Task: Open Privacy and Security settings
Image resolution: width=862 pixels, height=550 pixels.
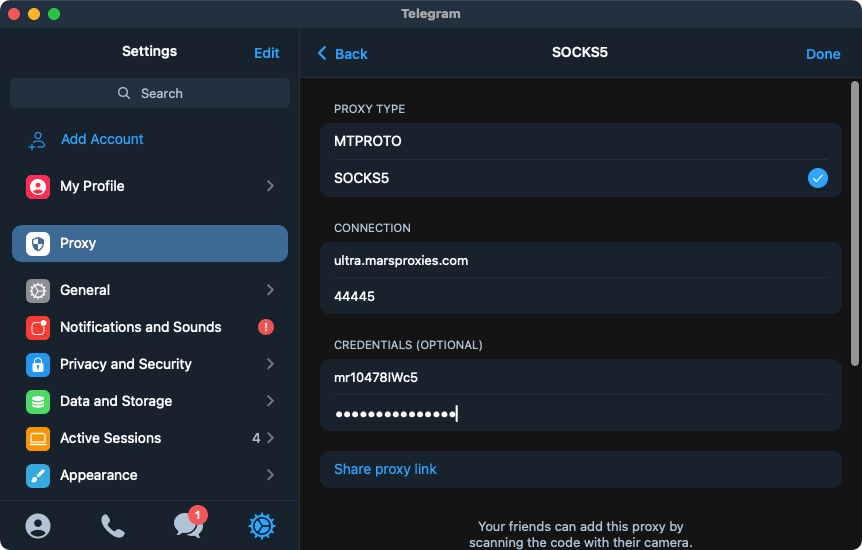Action: pyautogui.click(x=150, y=364)
